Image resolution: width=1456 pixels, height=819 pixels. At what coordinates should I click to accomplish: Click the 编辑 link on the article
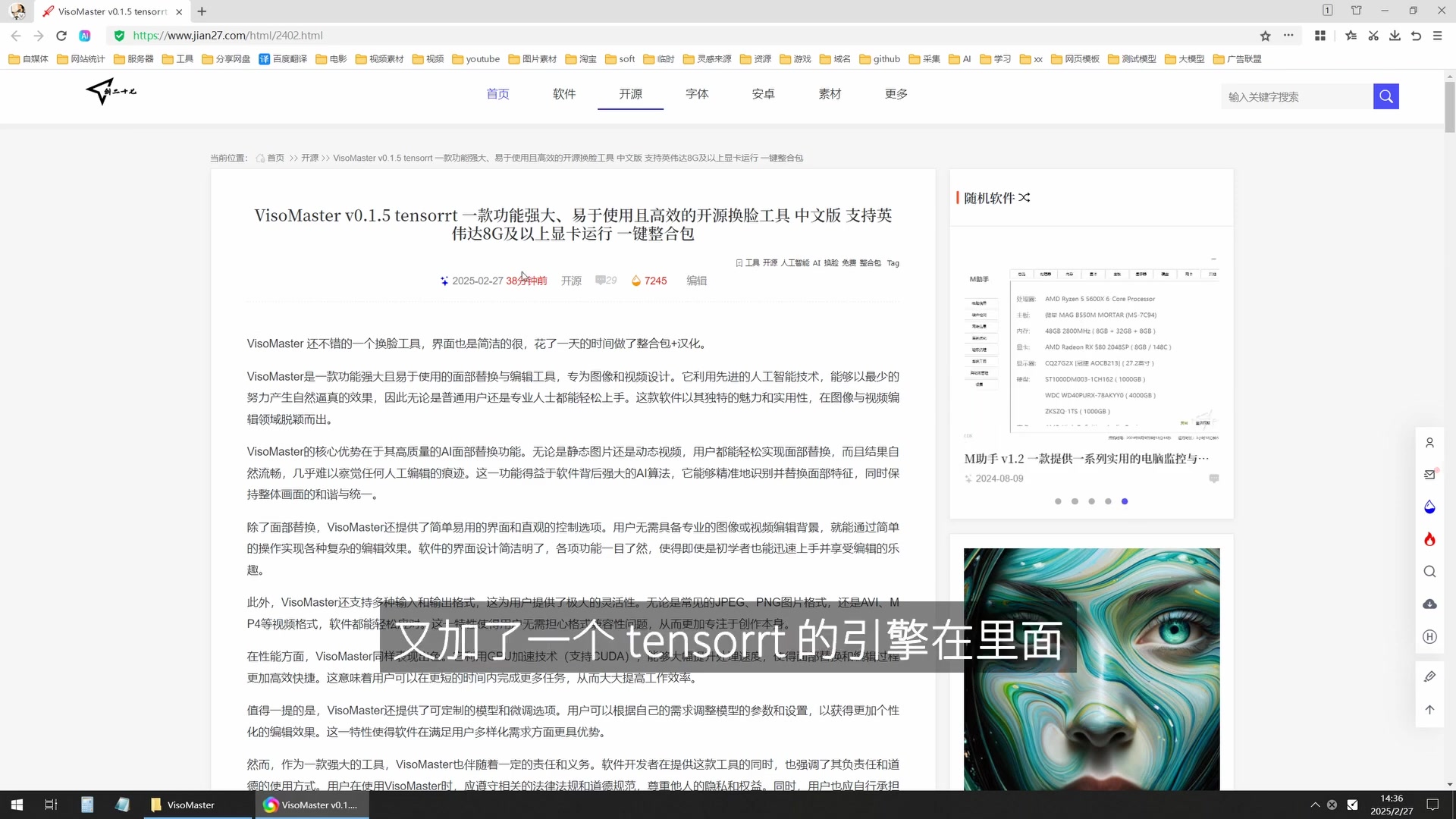(x=696, y=281)
